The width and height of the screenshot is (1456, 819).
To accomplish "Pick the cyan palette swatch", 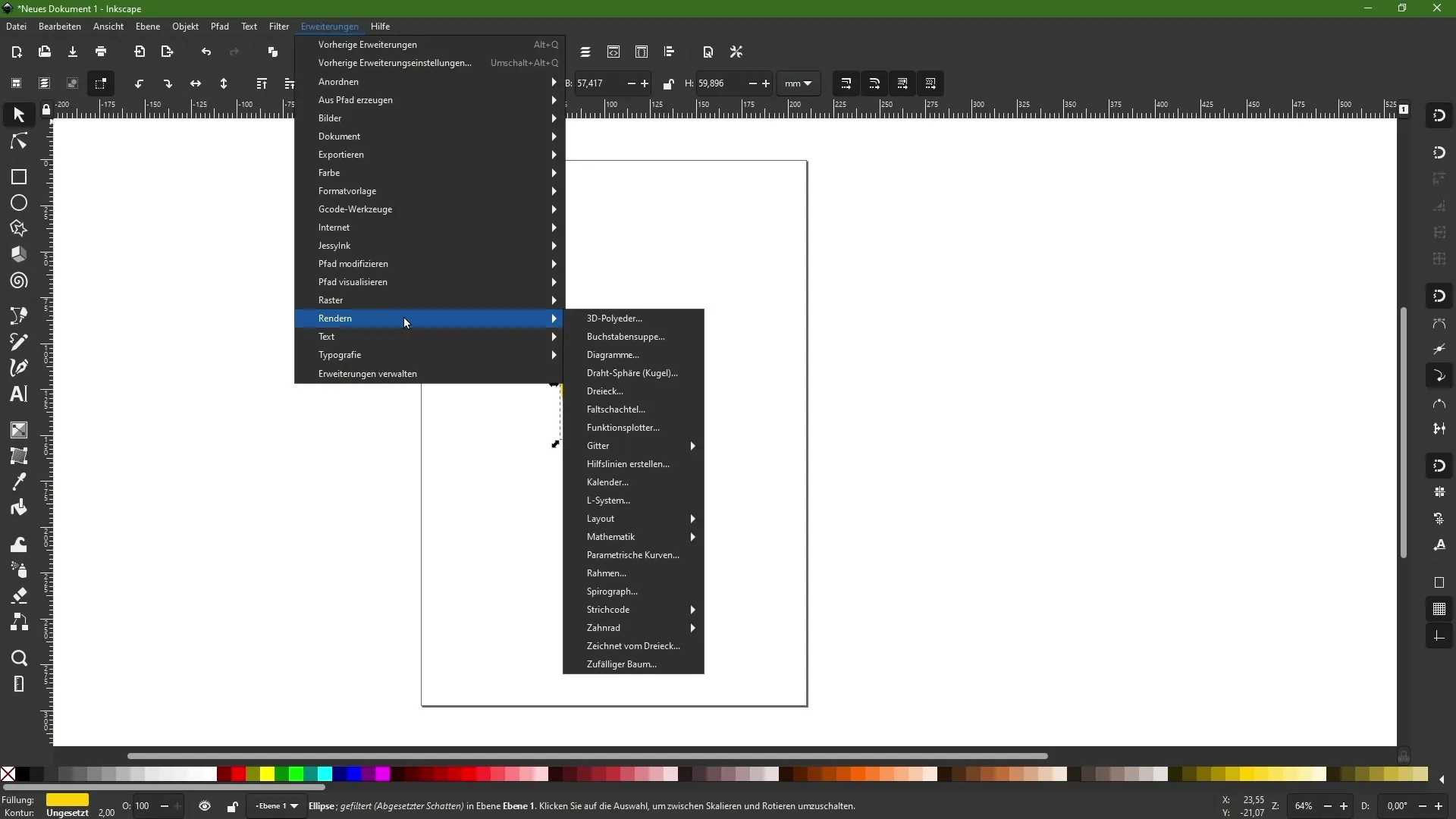I will pyautogui.click(x=325, y=774).
